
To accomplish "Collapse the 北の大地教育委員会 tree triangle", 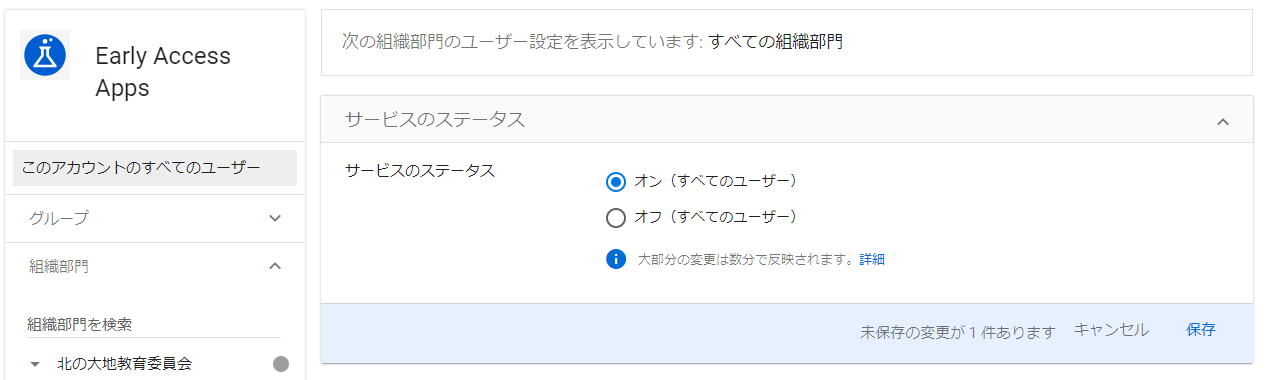I will pyautogui.click(x=36, y=364).
